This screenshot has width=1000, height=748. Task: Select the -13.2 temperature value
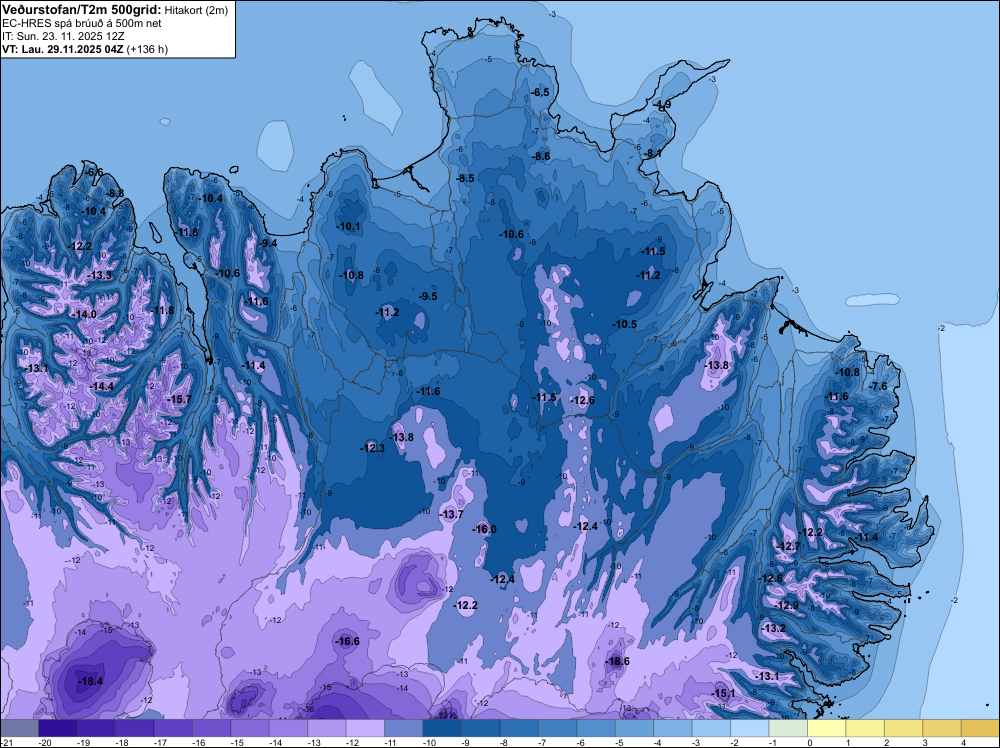tap(773, 628)
